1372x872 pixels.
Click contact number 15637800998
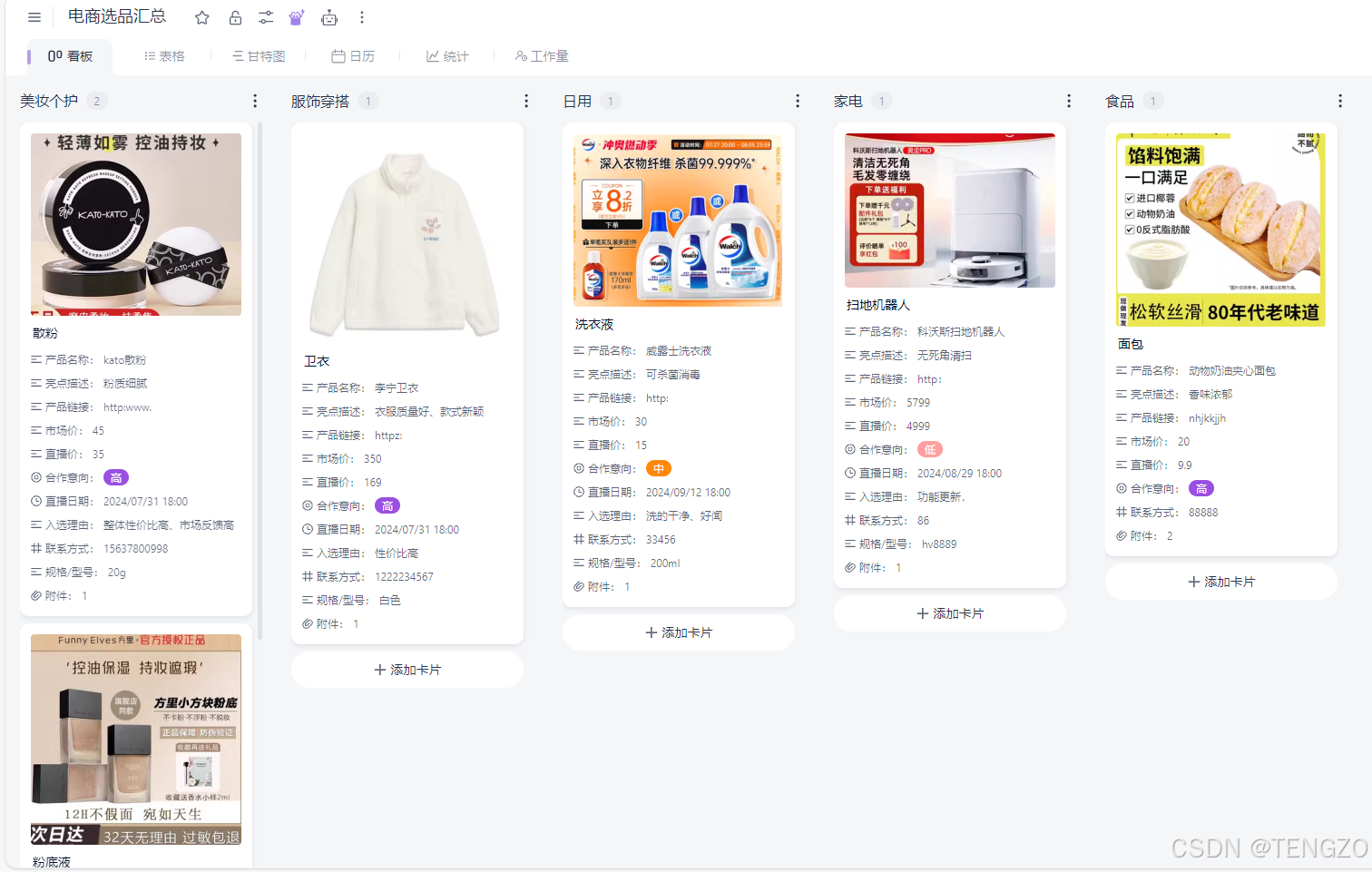coord(135,548)
